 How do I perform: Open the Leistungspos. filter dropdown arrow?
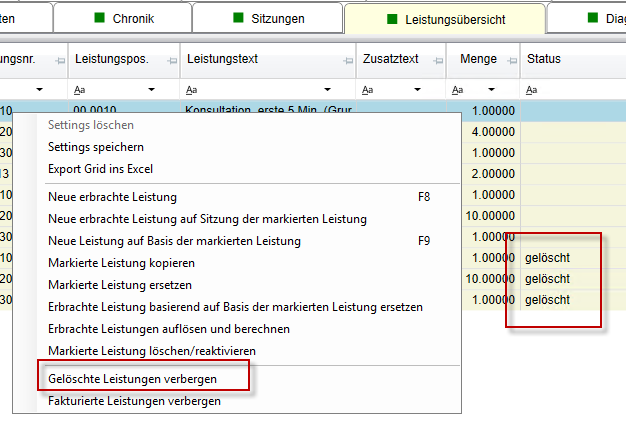click(150, 90)
